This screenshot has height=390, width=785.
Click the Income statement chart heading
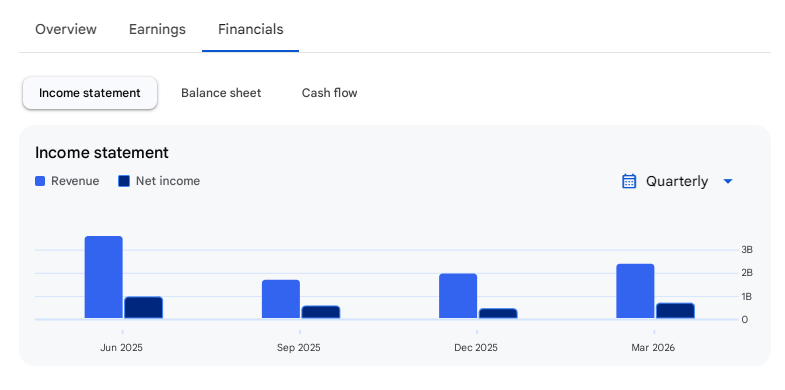coord(102,153)
